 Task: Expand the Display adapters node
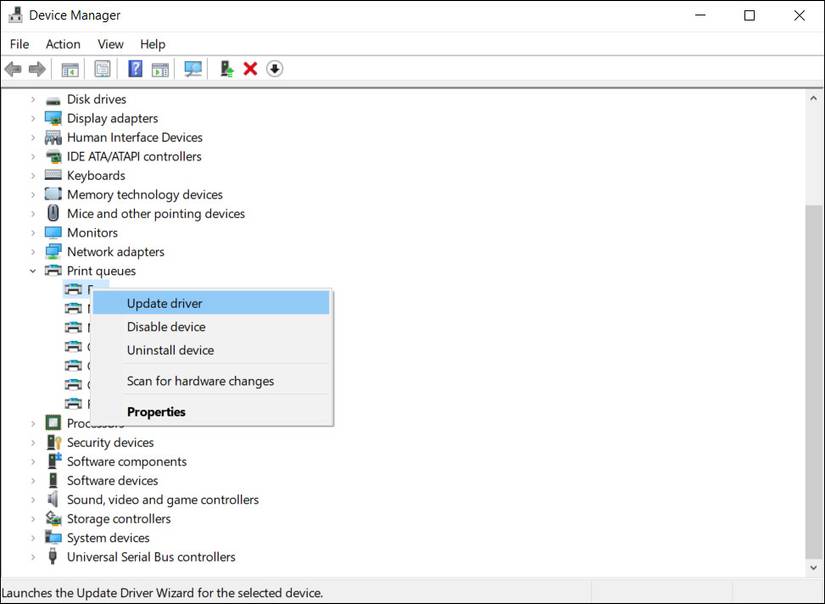click(x=33, y=118)
